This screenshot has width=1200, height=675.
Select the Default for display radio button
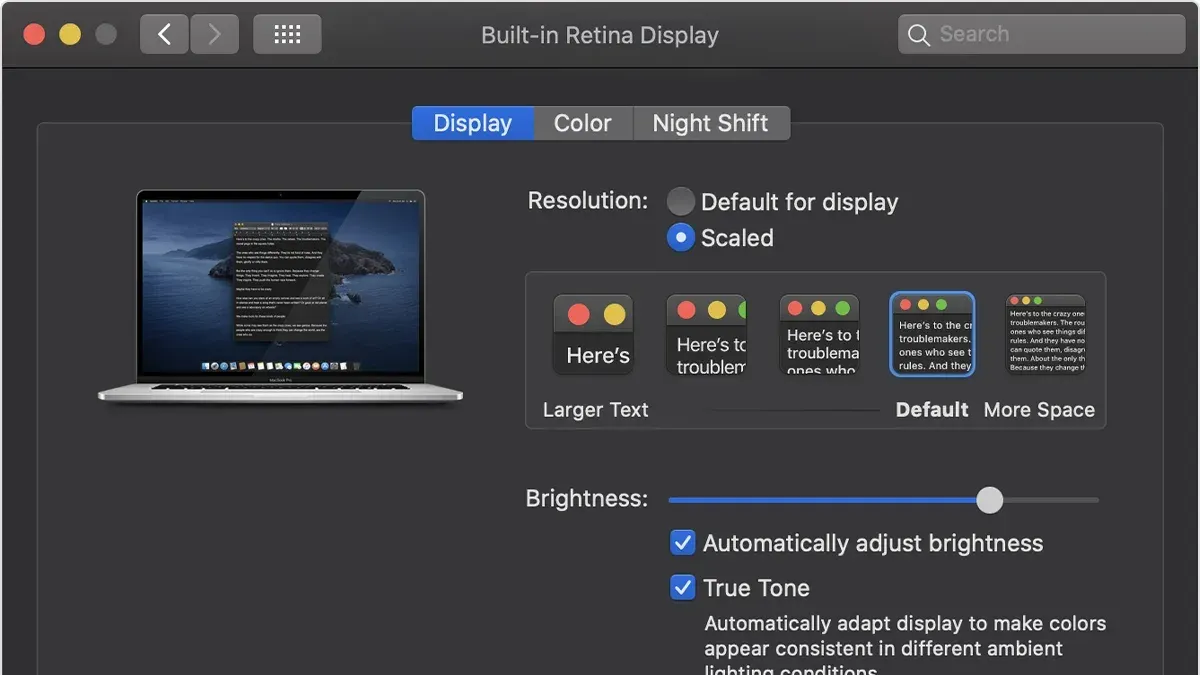click(x=681, y=201)
